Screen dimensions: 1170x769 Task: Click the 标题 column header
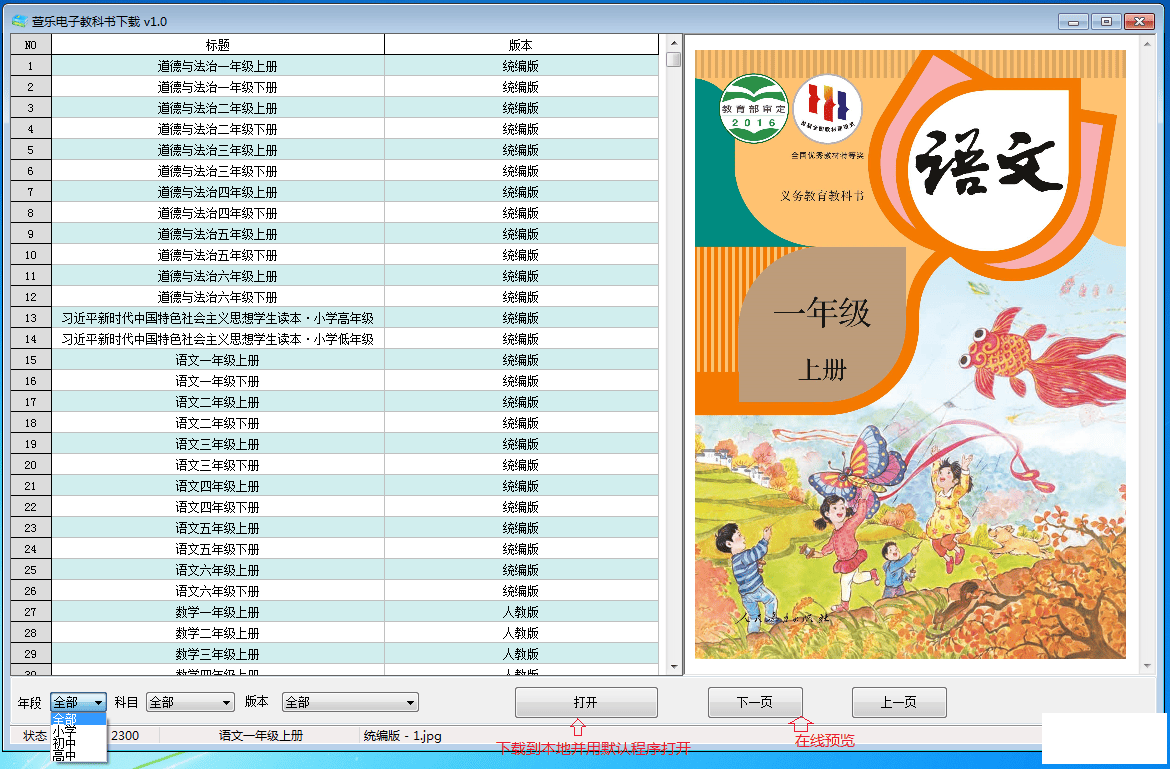click(x=218, y=45)
